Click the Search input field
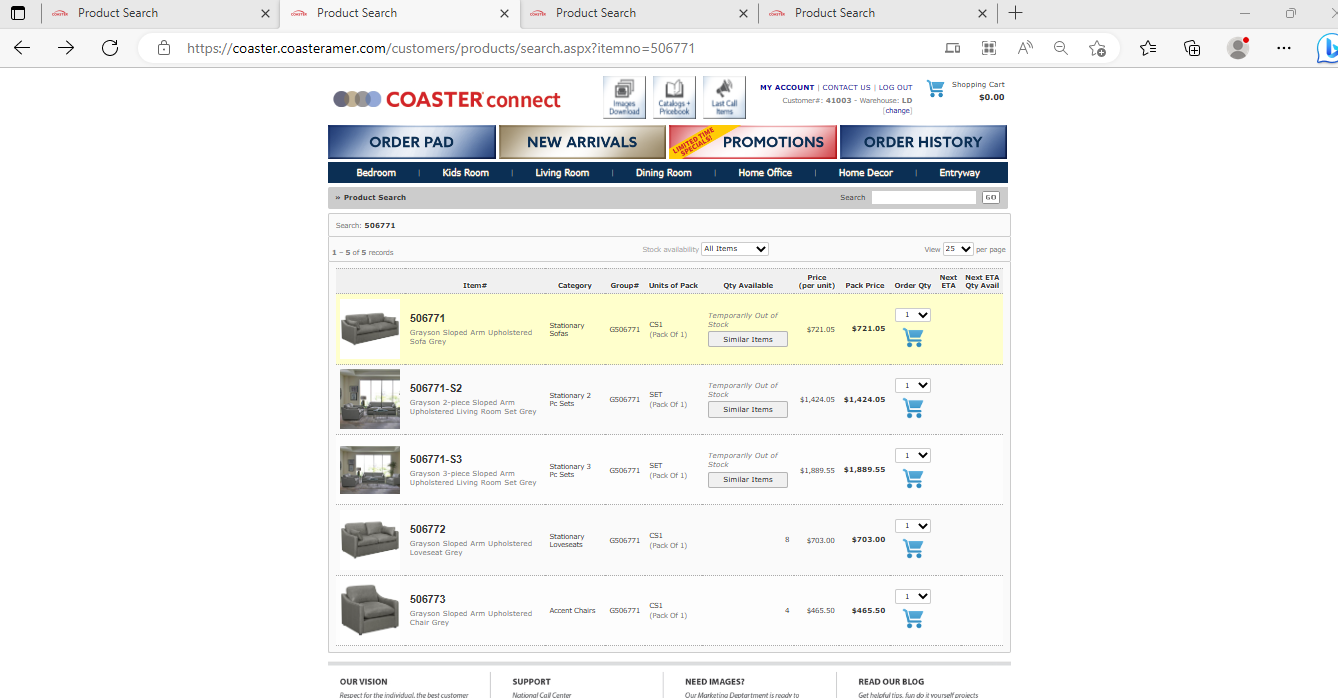 [x=924, y=197]
